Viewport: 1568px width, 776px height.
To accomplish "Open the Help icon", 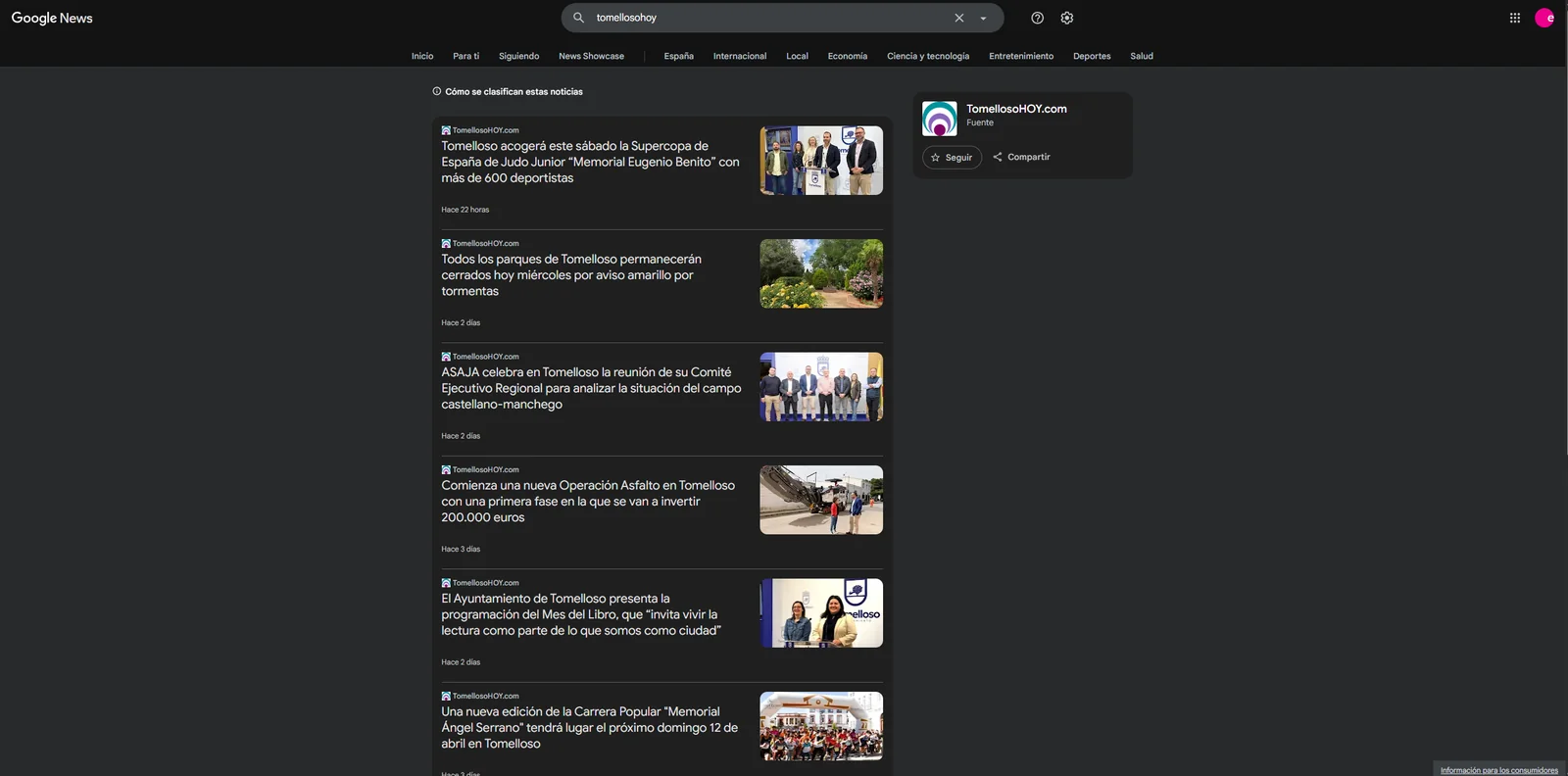I will coord(1037,18).
